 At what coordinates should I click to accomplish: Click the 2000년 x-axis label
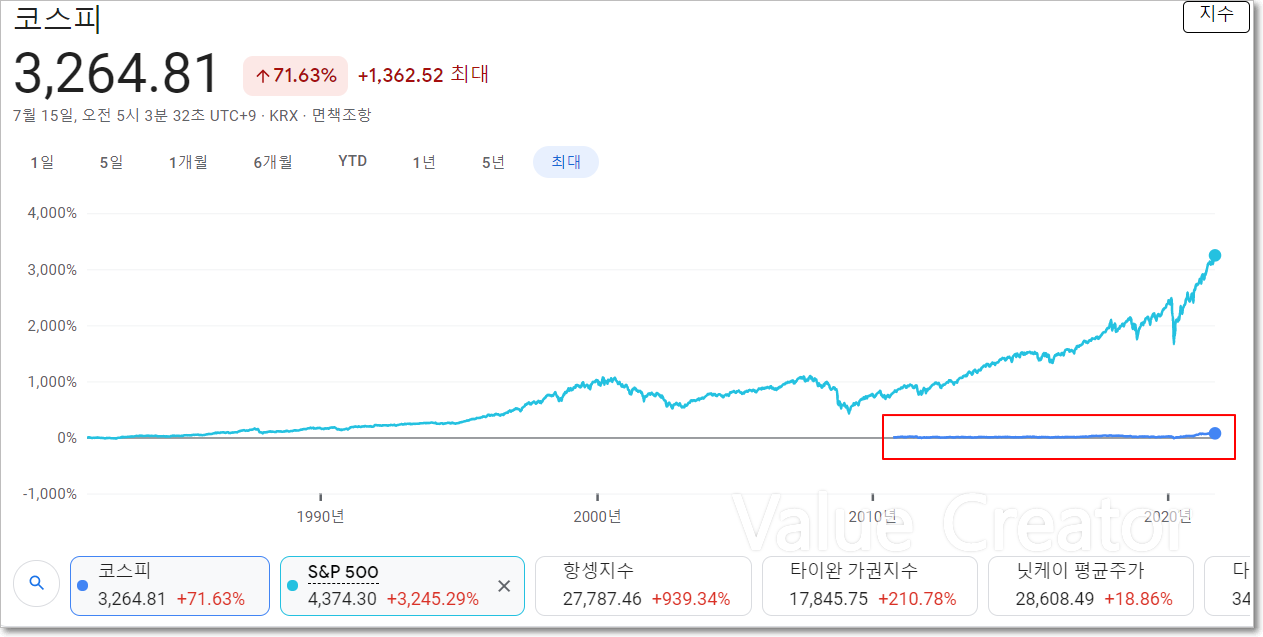pos(598,516)
